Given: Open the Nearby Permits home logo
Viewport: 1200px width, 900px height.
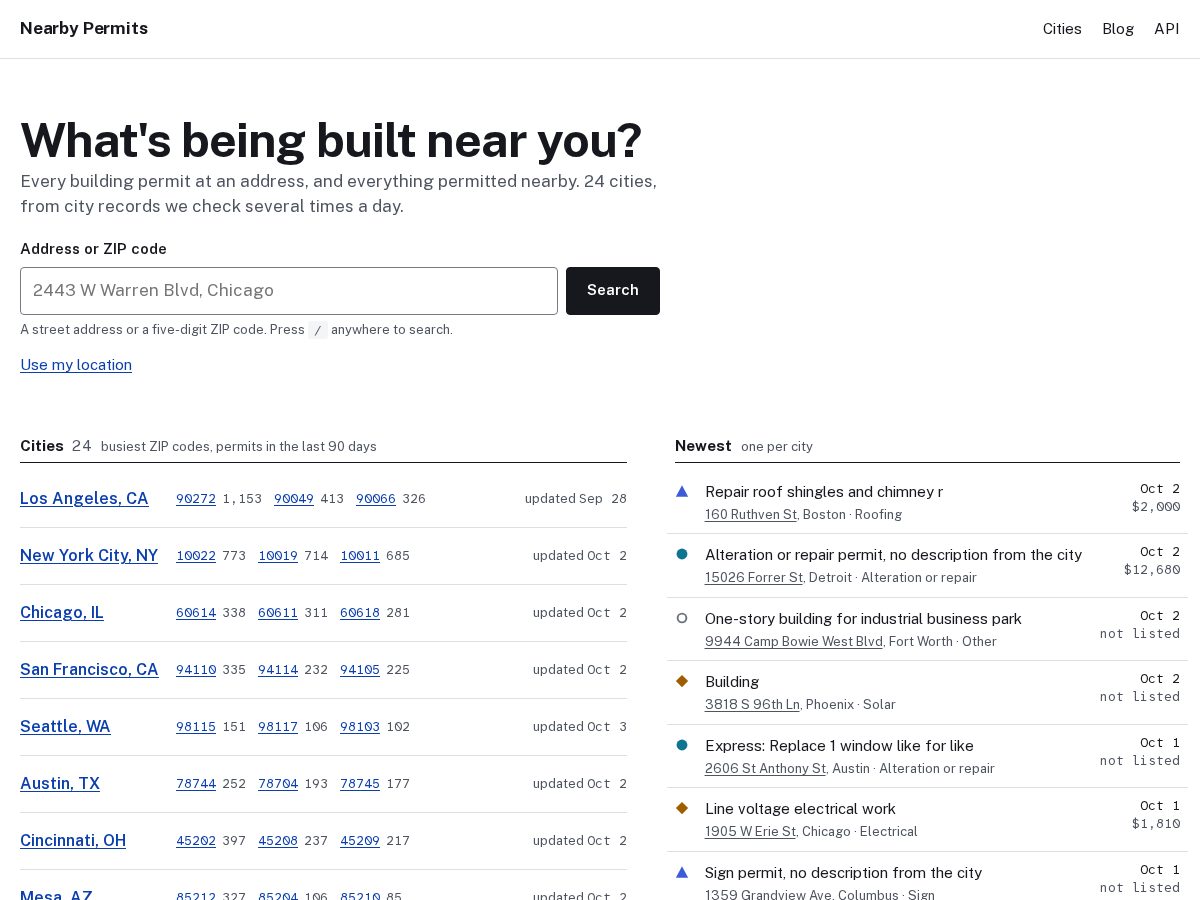Looking at the screenshot, I should click(x=84, y=28).
